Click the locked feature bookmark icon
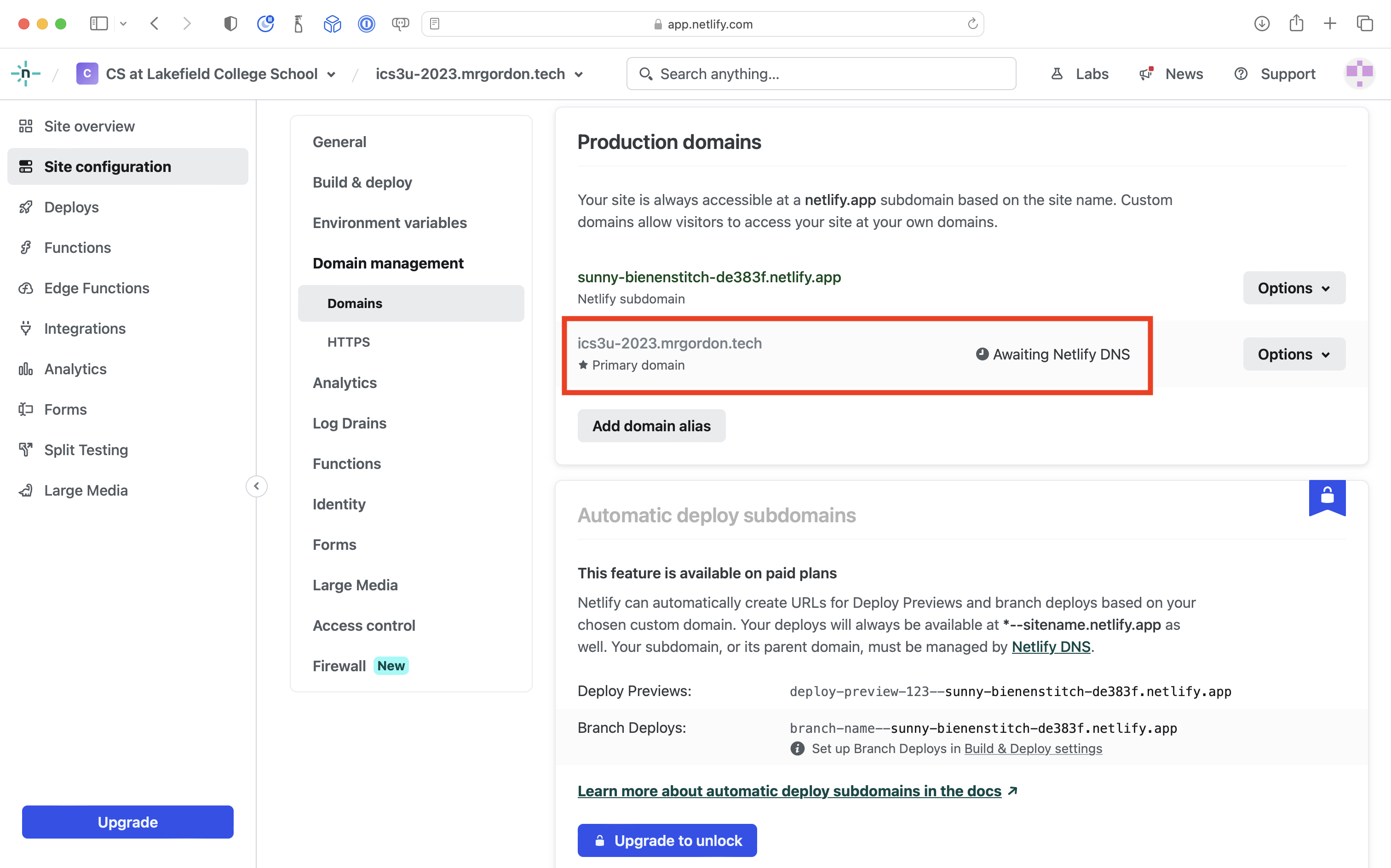The width and height of the screenshot is (1391, 868). [1327, 497]
